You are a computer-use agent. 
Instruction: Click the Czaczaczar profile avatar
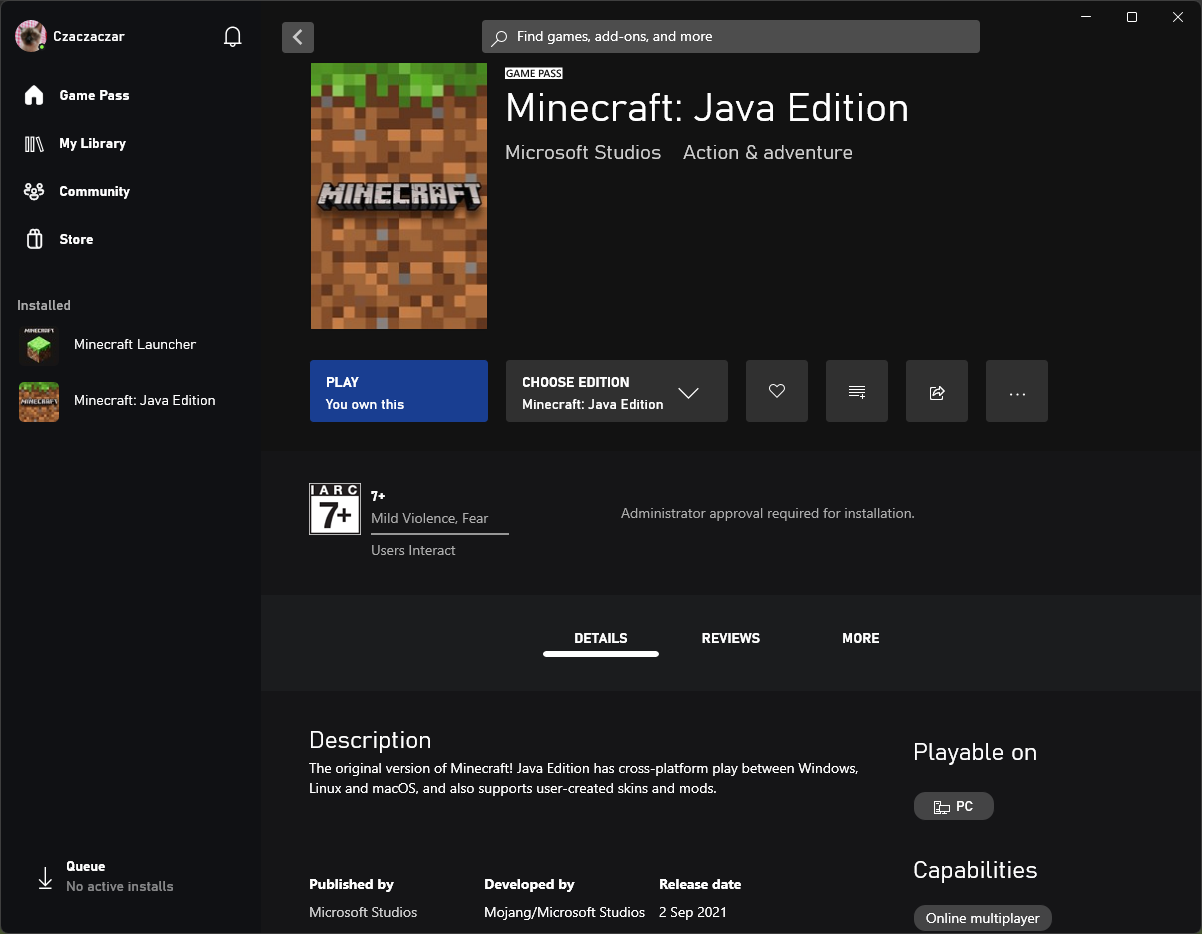(31, 36)
